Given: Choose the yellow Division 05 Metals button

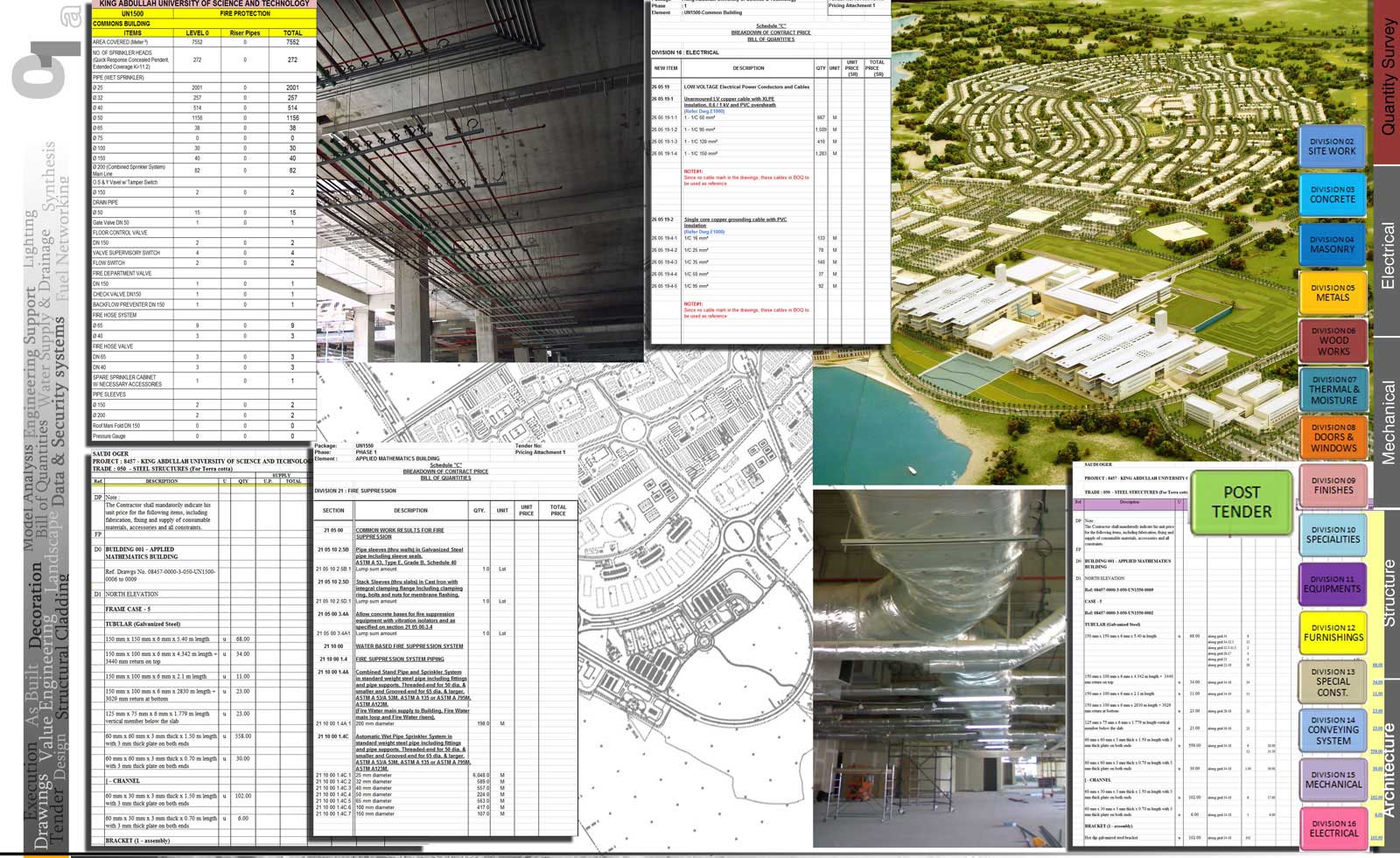Looking at the screenshot, I should 1332,293.
